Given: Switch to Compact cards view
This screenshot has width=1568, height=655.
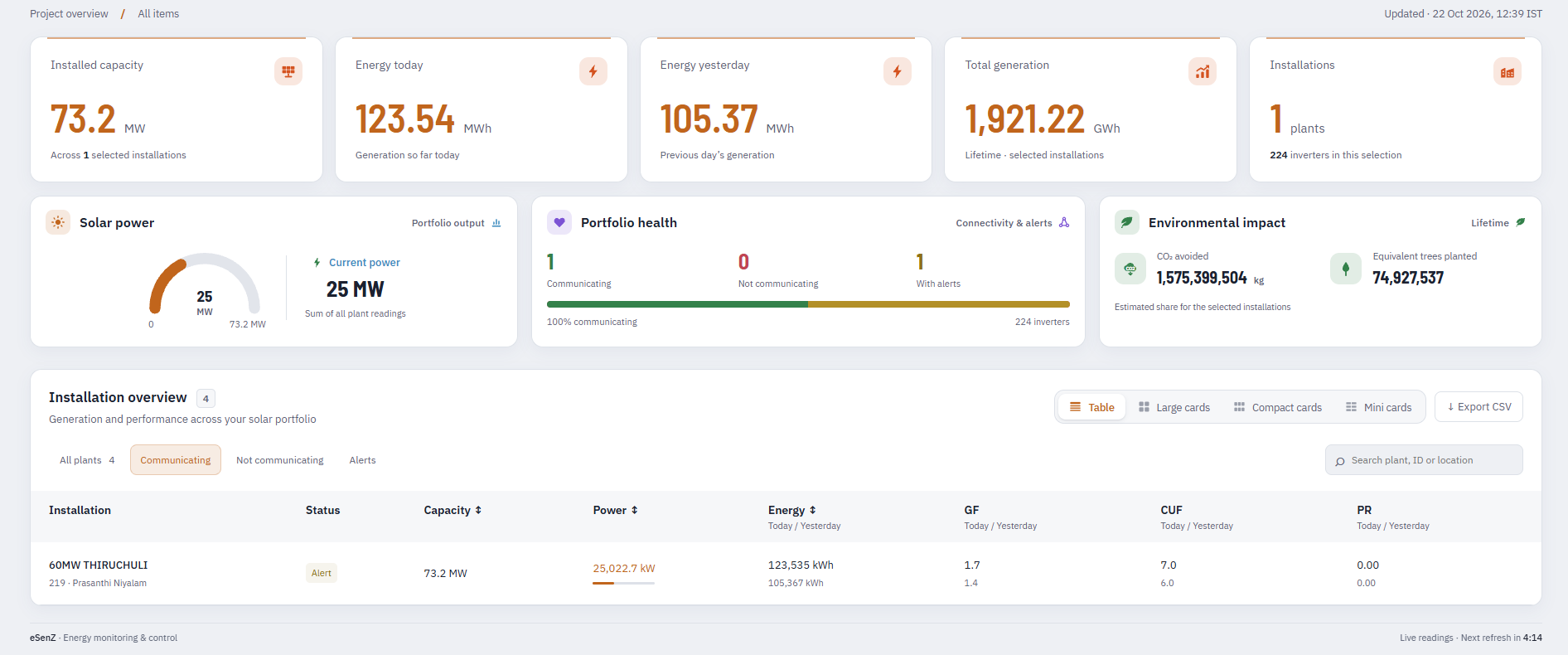Looking at the screenshot, I should [x=1278, y=407].
